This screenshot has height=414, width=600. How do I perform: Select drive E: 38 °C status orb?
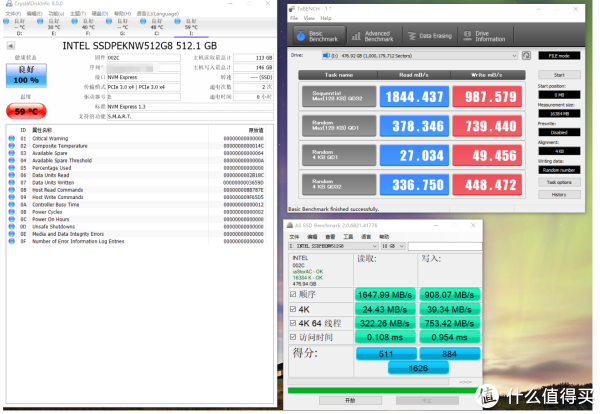[x=40, y=21]
